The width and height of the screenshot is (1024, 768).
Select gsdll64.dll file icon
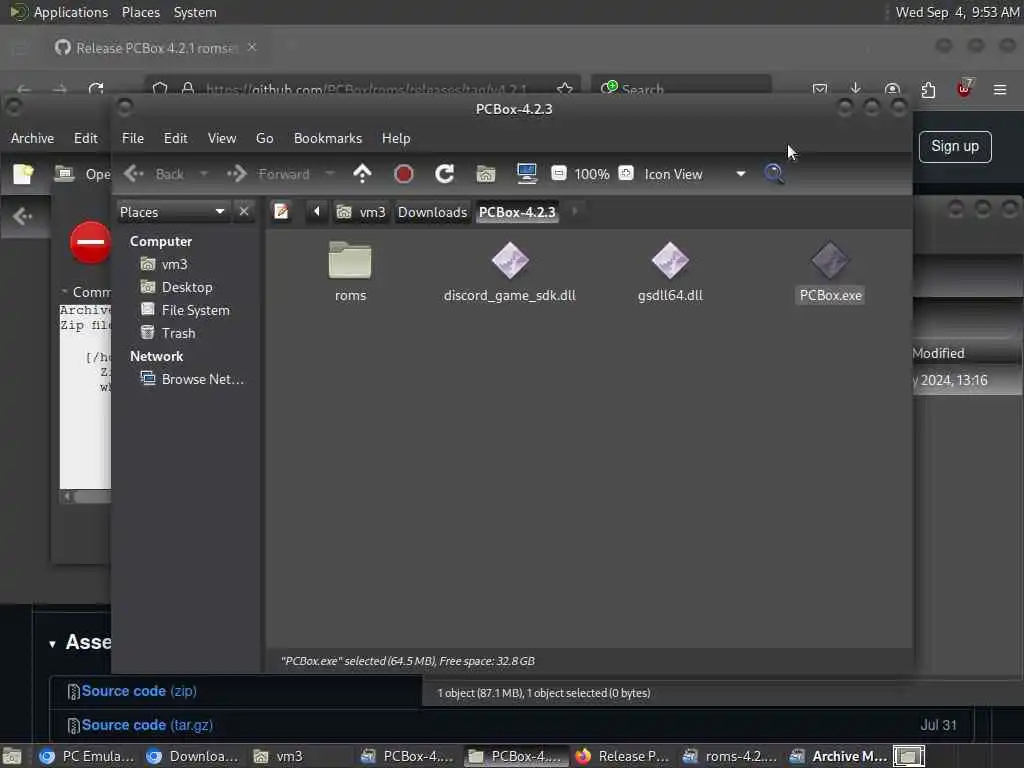pyautogui.click(x=670, y=260)
